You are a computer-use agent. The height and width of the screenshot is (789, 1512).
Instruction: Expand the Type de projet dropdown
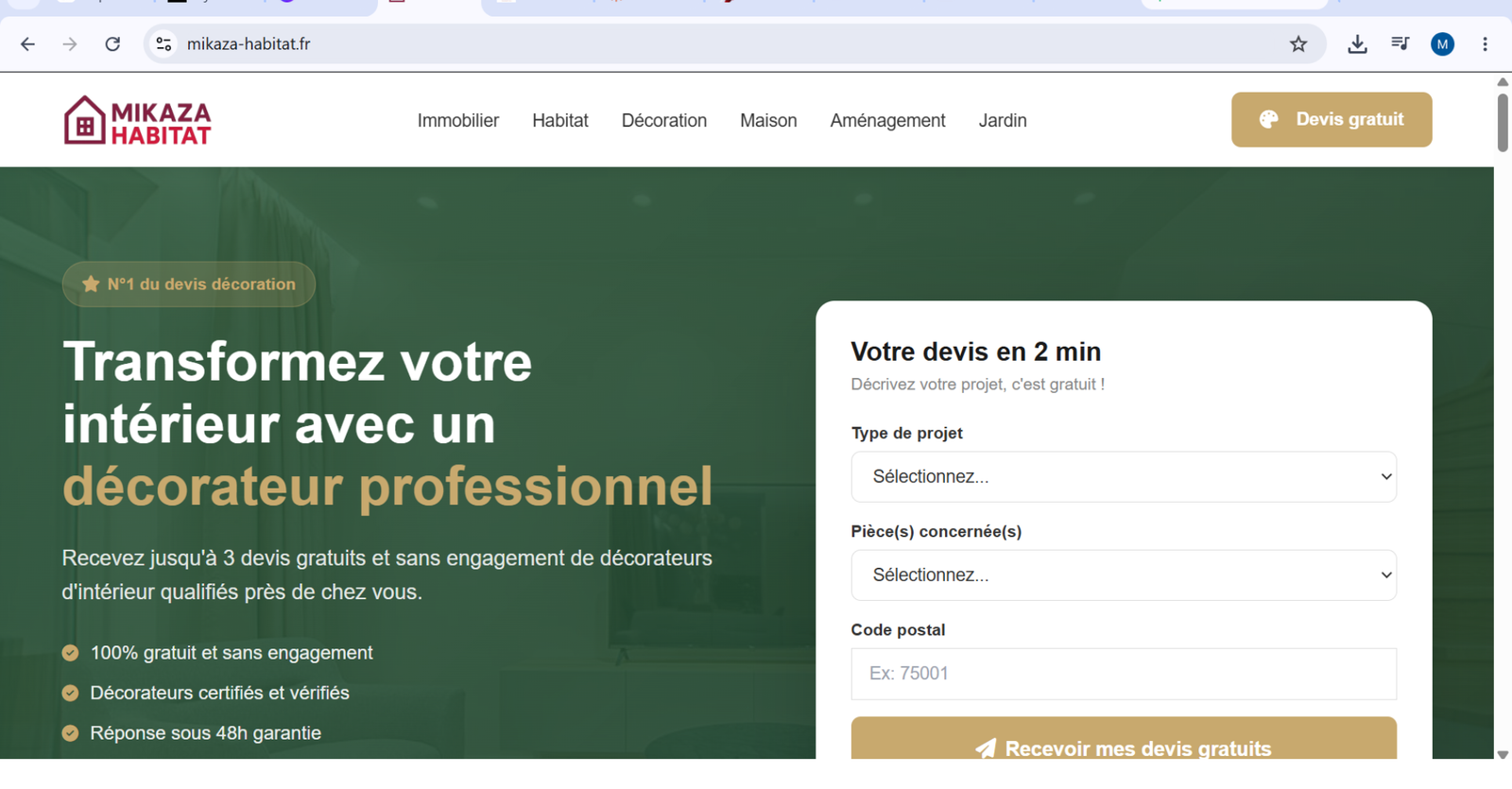[1124, 476]
